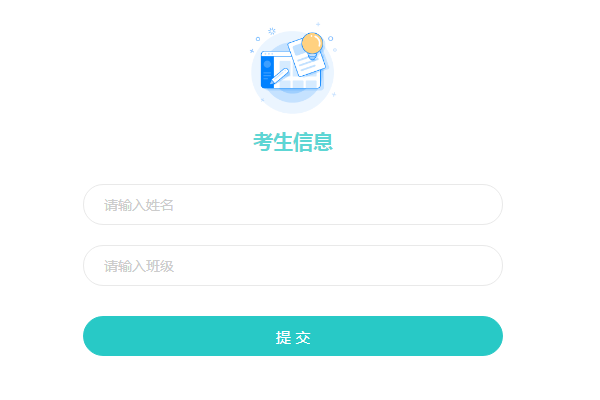The width and height of the screenshot is (600, 400).
Task: Click the yellow light bulb illustration
Action: [x=312, y=44]
